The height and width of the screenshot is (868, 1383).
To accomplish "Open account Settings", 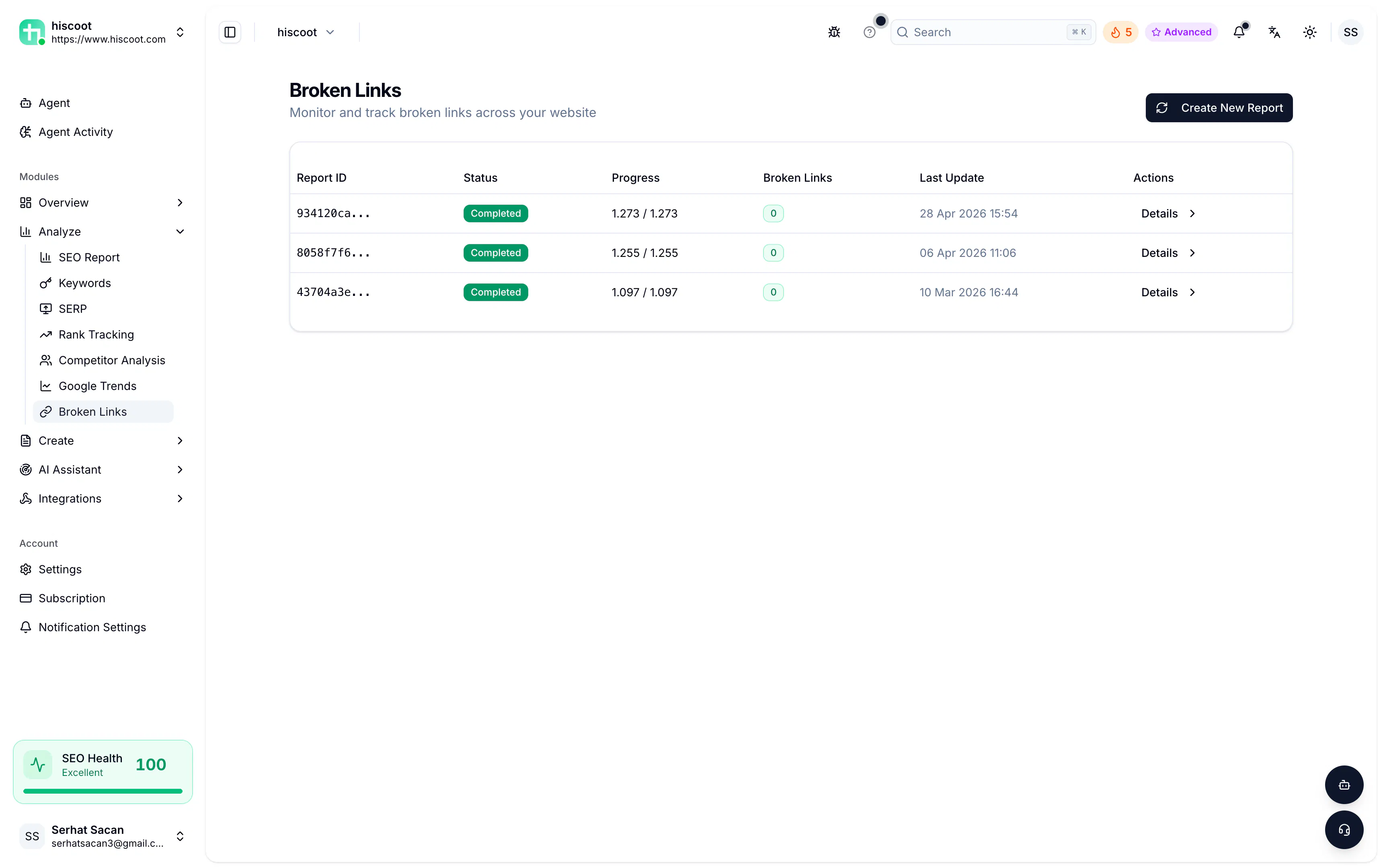I will coord(102,569).
